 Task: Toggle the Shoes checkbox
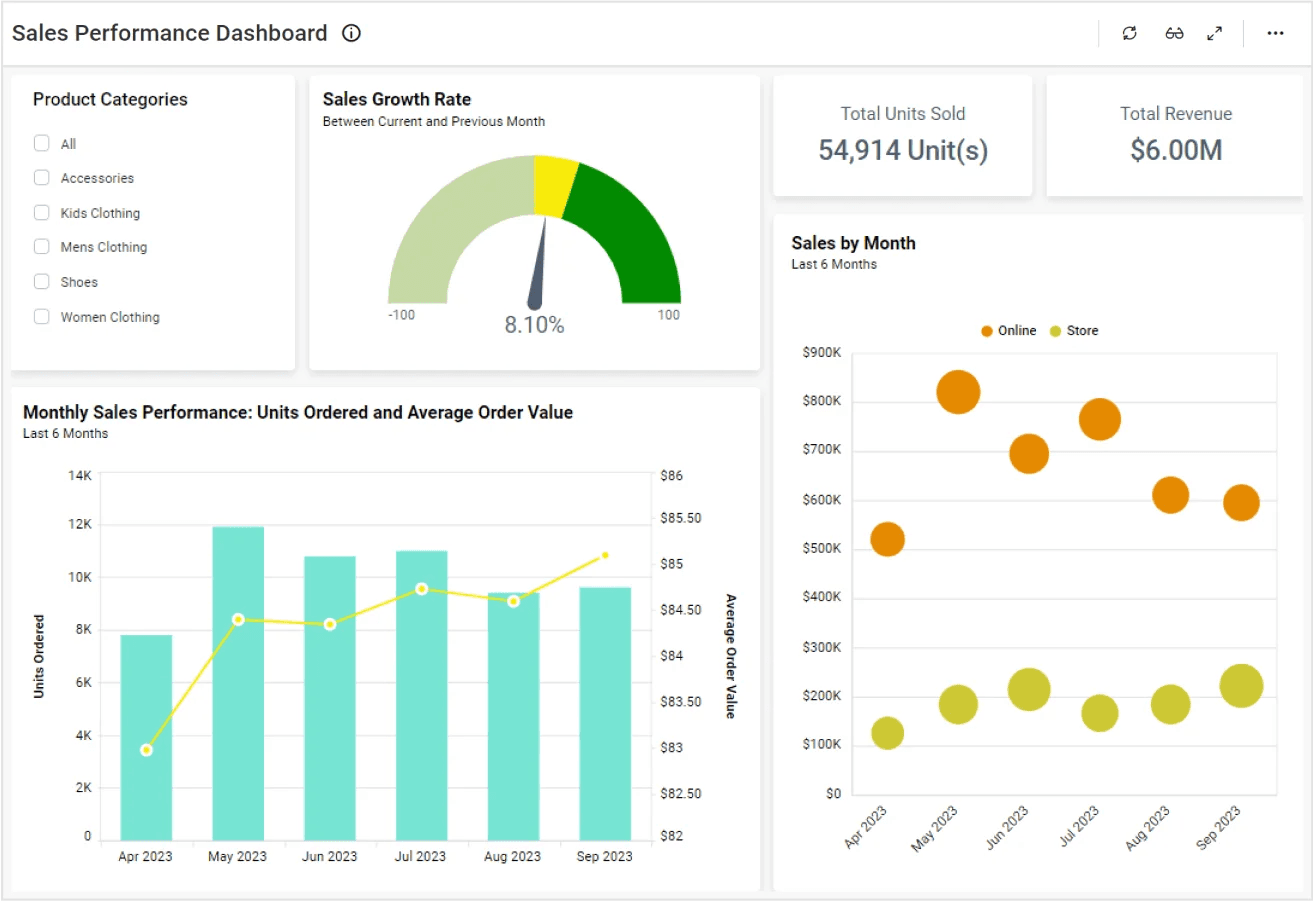pyautogui.click(x=42, y=281)
